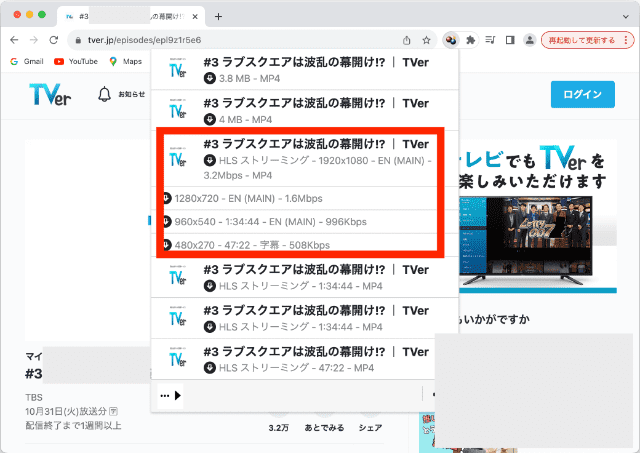Click the シェア share label
Image resolution: width=640 pixels, height=453 pixels.
[370, 428]
